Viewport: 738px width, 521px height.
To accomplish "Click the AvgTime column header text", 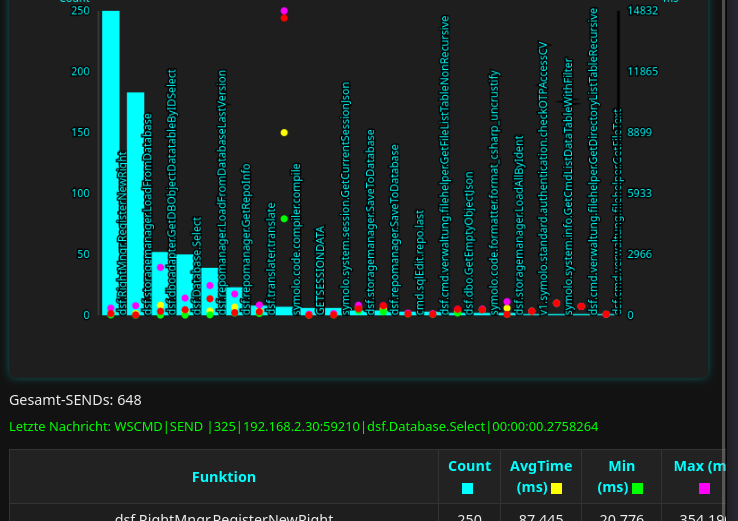I will click(x=541, y=466).
